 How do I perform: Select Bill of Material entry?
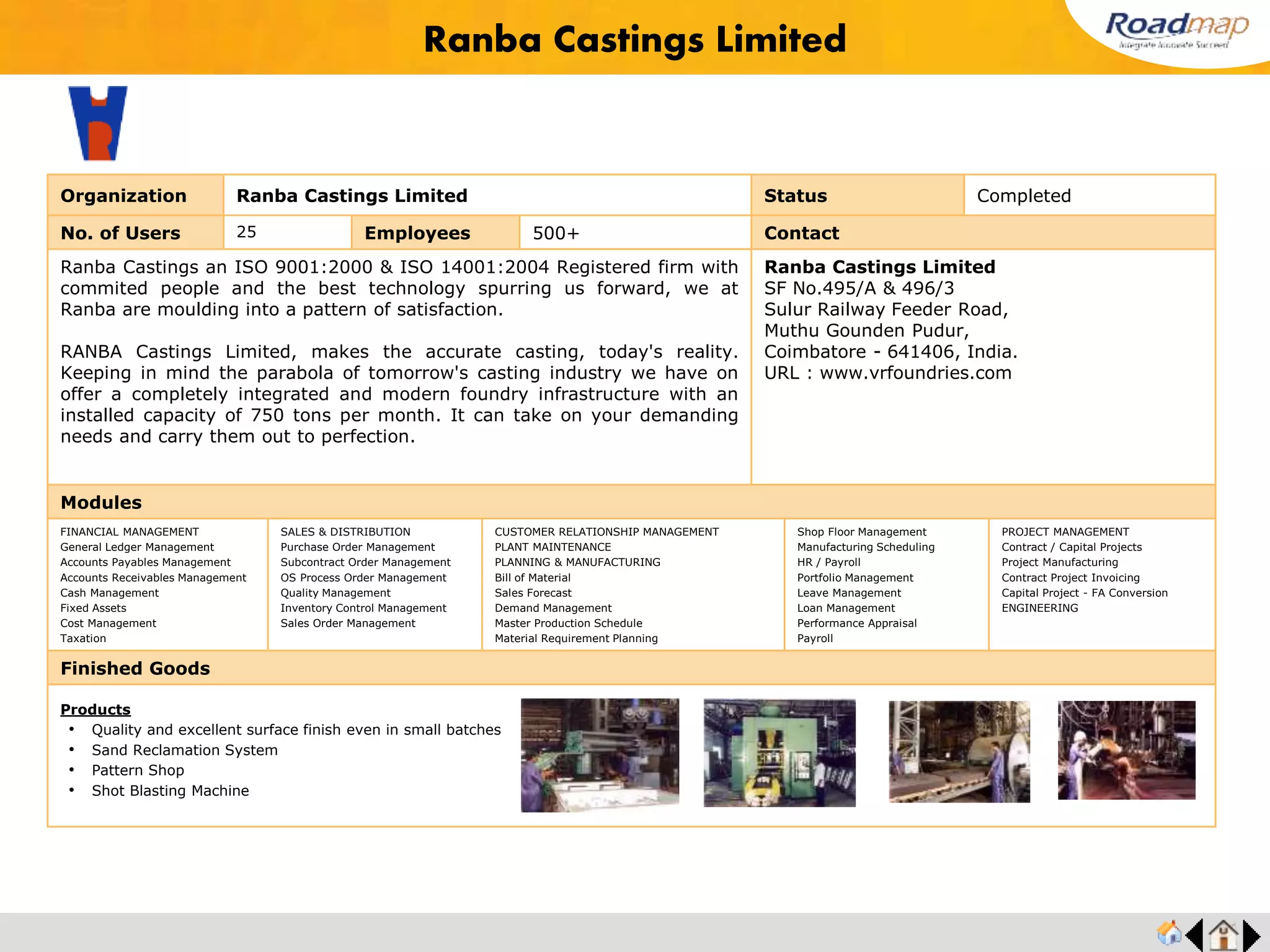(x=533, y=578)
